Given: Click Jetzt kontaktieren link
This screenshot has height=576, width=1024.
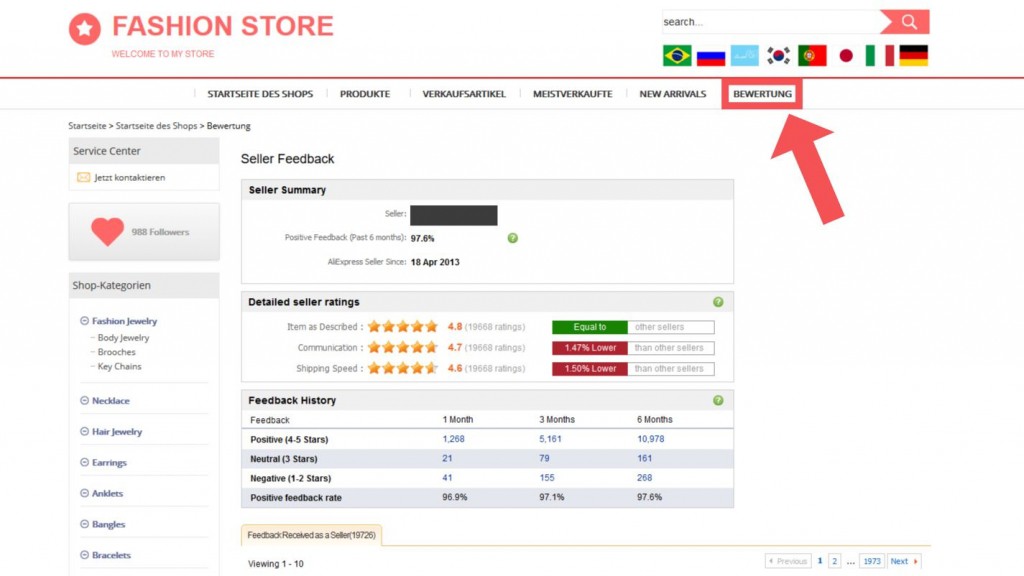Looking at the screenshot, I should (x=129, y=178).
